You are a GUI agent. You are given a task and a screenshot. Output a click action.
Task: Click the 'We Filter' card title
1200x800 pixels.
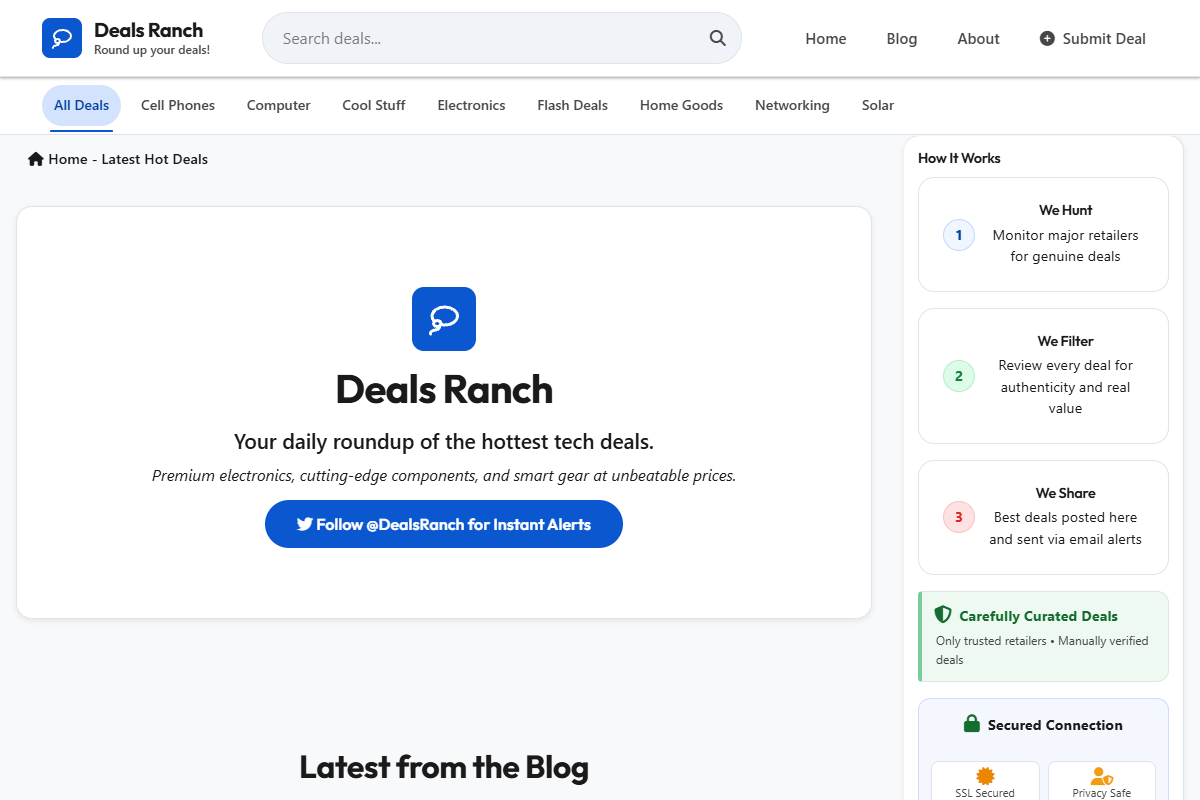pos(1065,341)
